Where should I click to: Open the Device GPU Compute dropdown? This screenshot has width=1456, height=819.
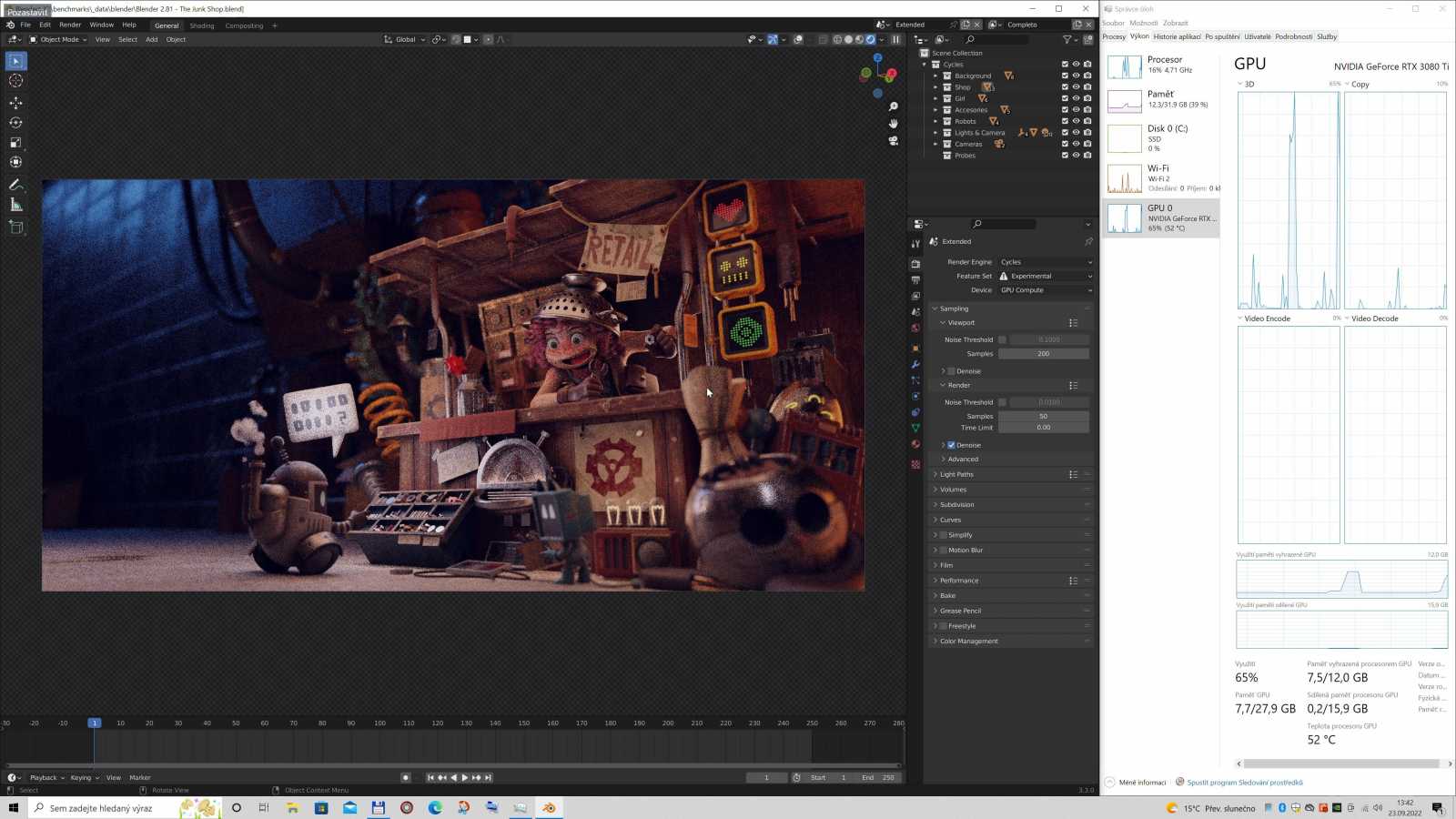[1046, 290]
